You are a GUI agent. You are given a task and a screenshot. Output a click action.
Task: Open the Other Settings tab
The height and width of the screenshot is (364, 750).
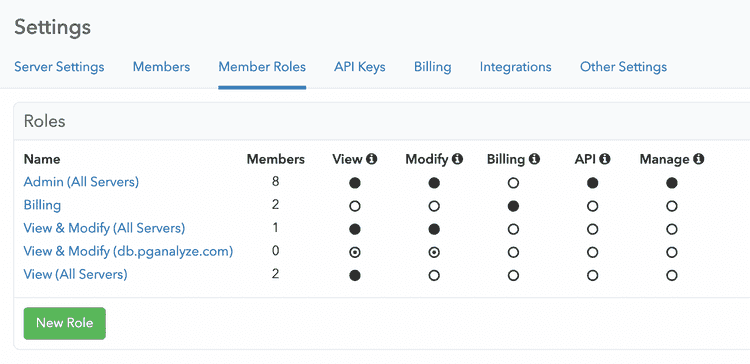(x=623, y=67)
